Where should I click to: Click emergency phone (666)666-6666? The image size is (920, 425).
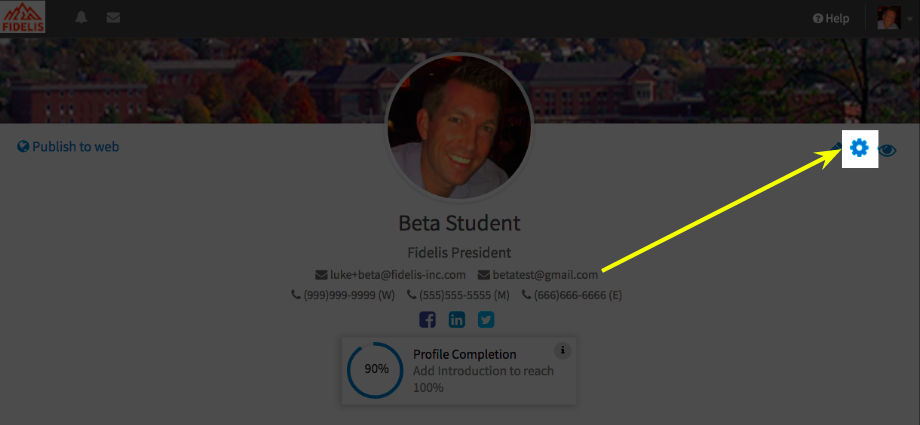[x=572, y=295]
